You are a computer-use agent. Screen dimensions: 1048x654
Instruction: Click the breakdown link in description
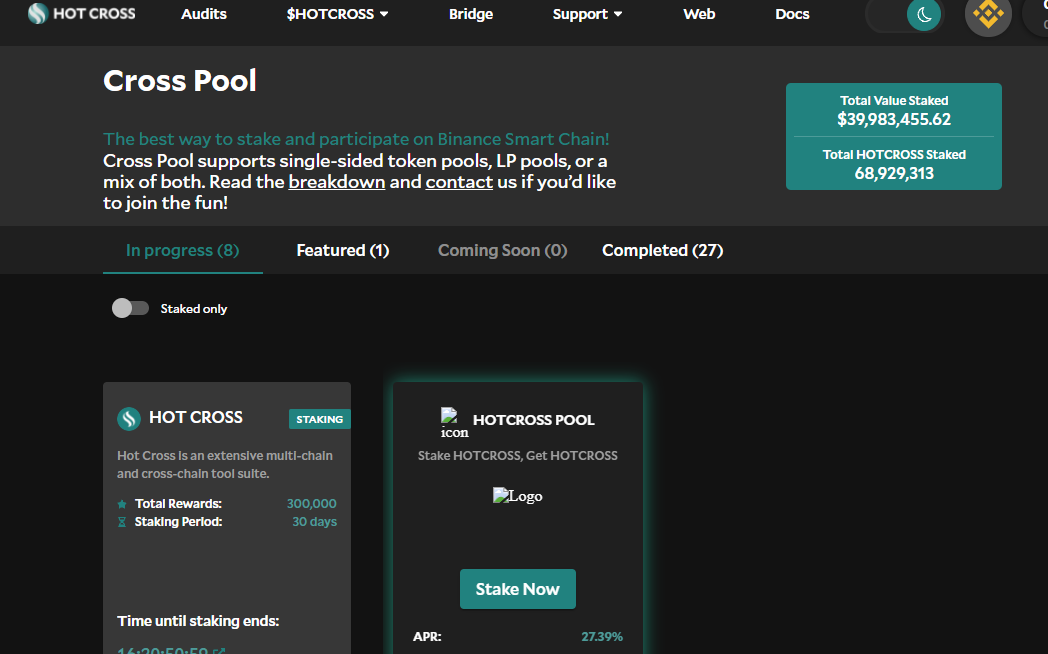point(336,182)
